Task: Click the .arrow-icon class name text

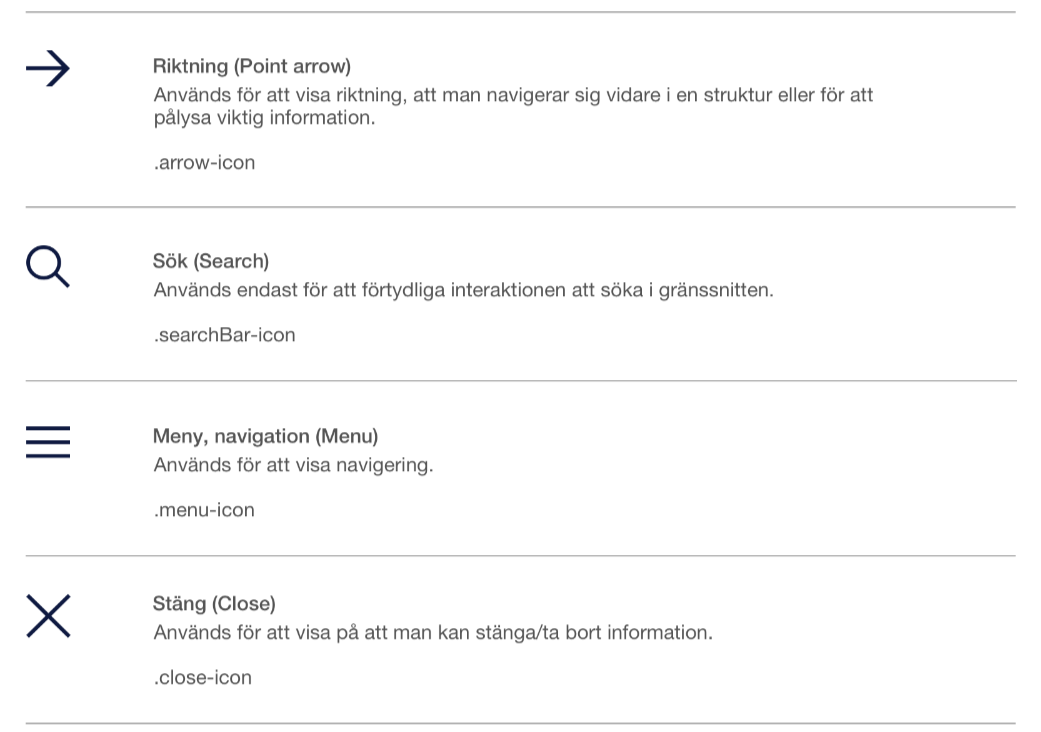Action: pyautogui.click(x=204, y=163)
